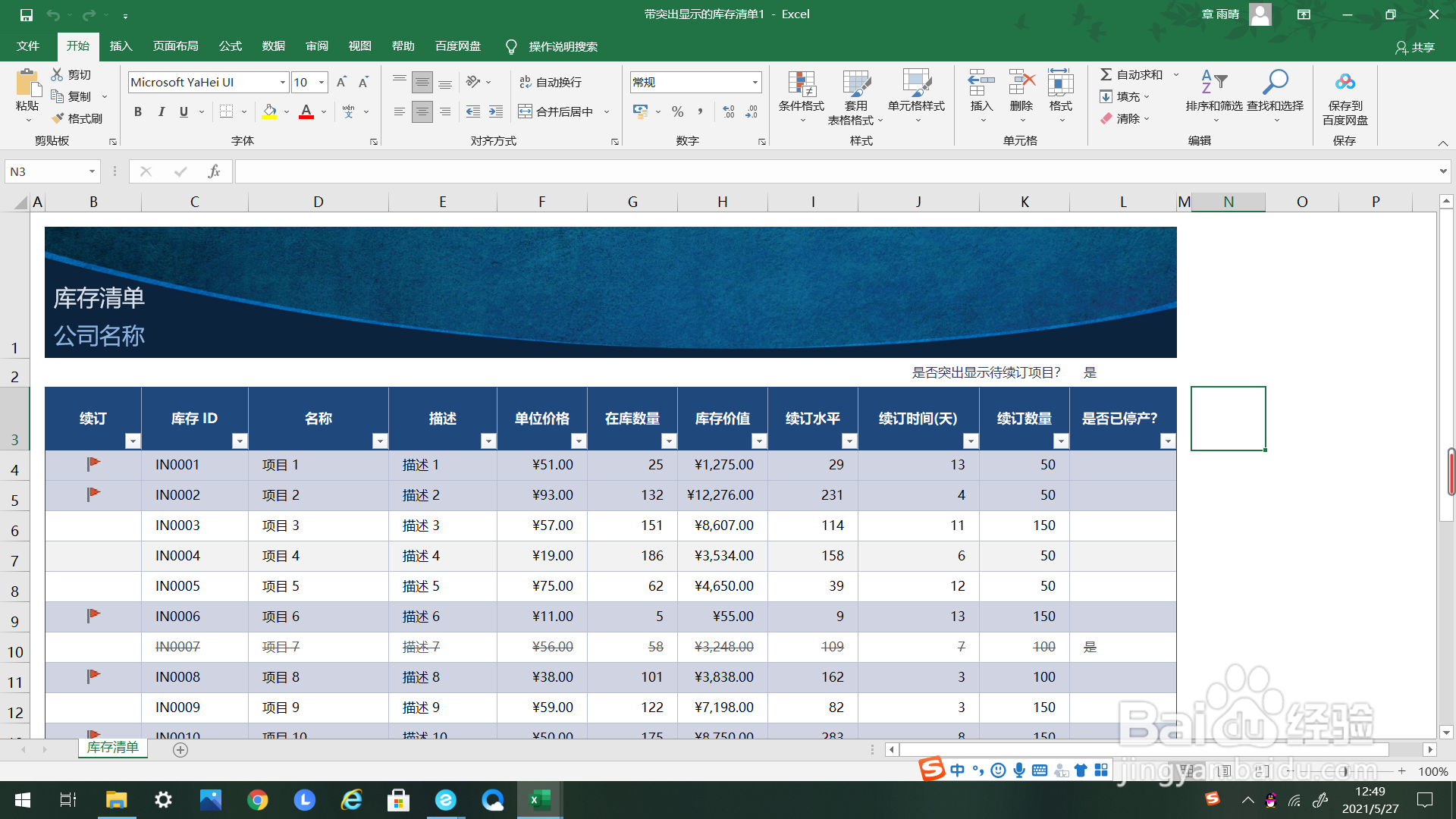Image resolution: width=1456 pixels, height=819 pixels.
Task: Click the Insert Function fx icon
Action: pos(214,171)
